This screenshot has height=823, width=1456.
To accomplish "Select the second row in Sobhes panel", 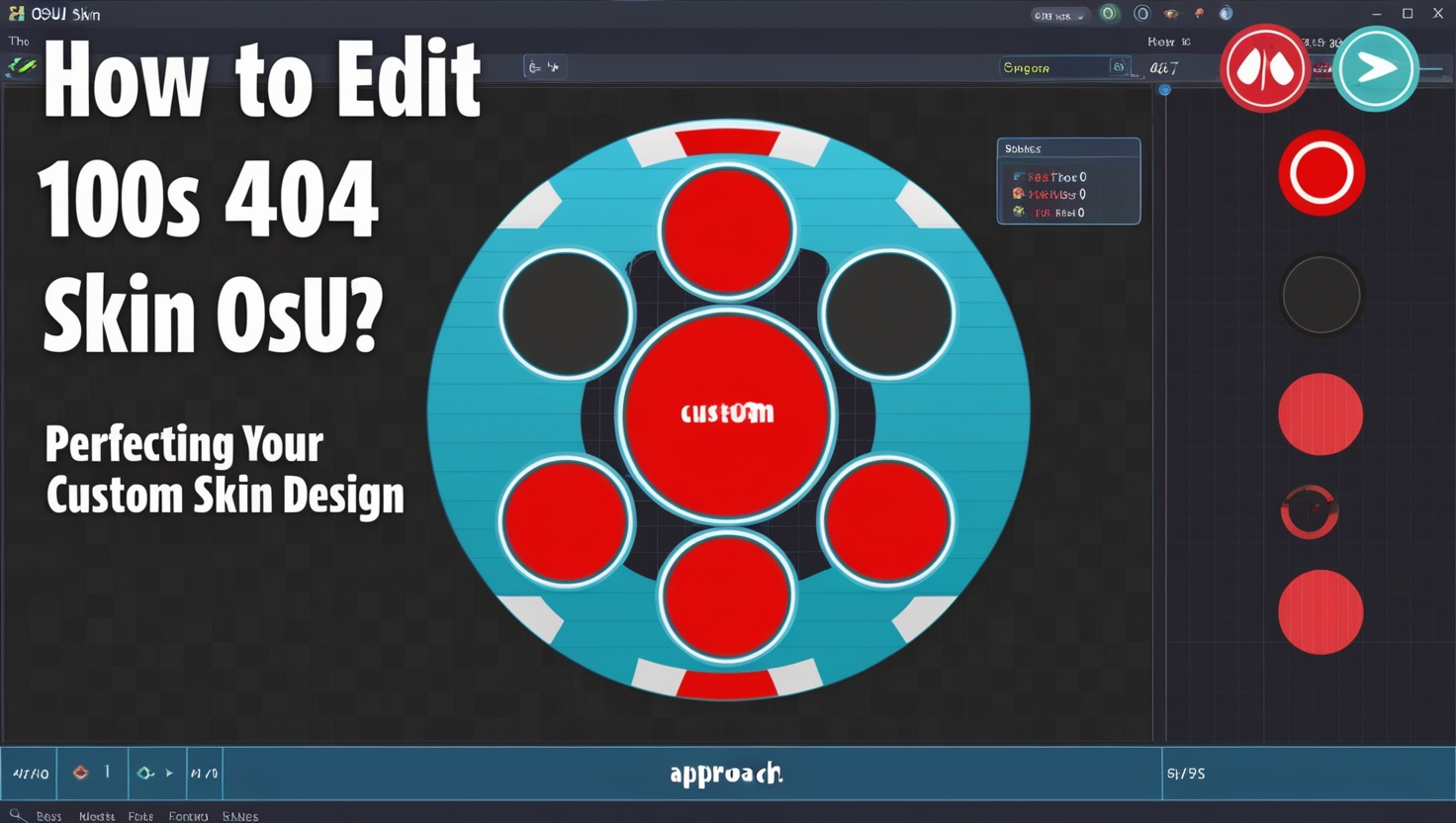I will [x=1050, y=195].
